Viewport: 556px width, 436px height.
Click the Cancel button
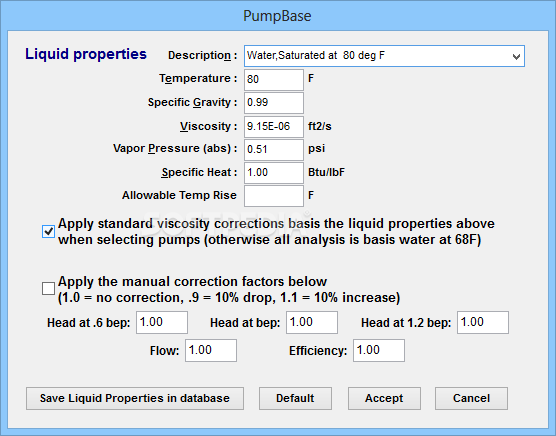(x=472, y=398)
